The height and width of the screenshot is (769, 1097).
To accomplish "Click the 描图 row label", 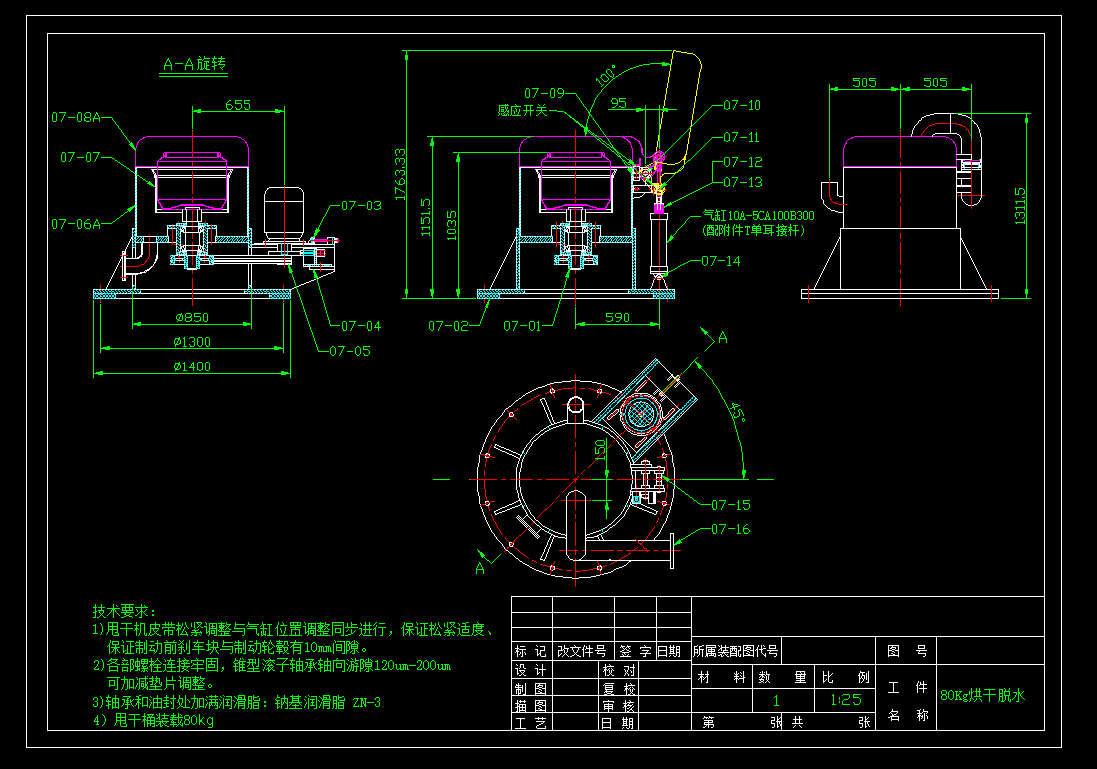I will pos(531,706).
